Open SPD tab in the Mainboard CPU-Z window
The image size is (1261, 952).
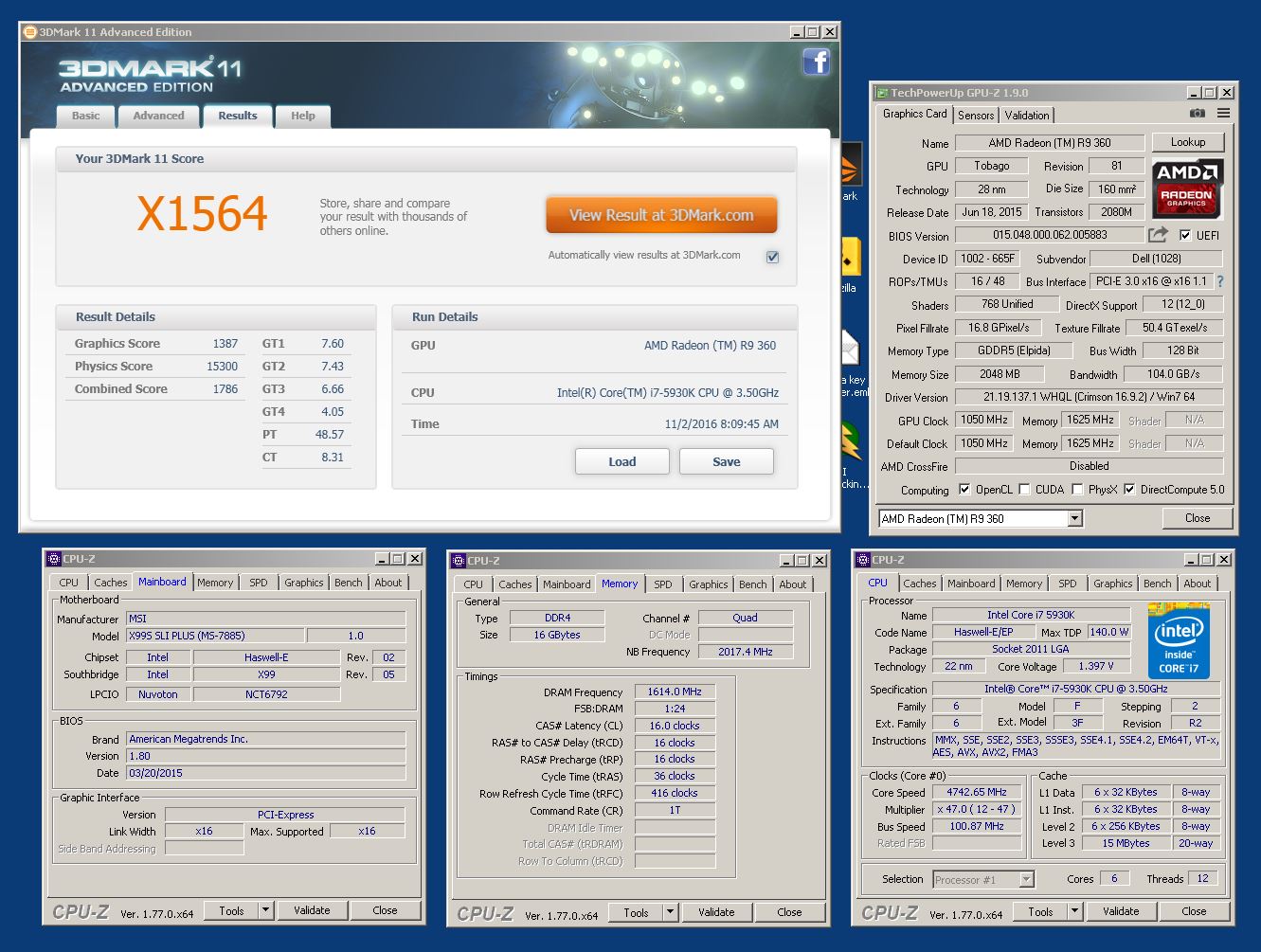coord(259,583)
